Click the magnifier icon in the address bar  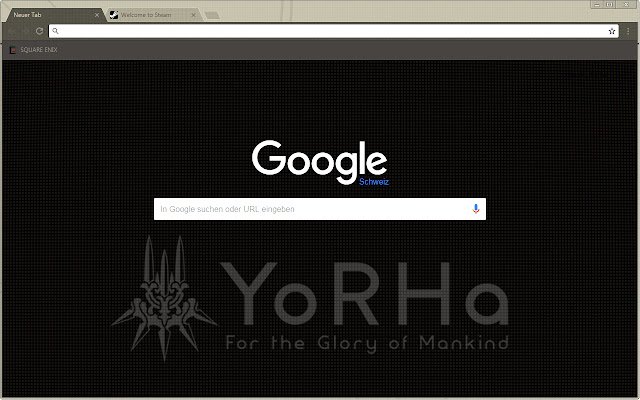click(56, 31)
